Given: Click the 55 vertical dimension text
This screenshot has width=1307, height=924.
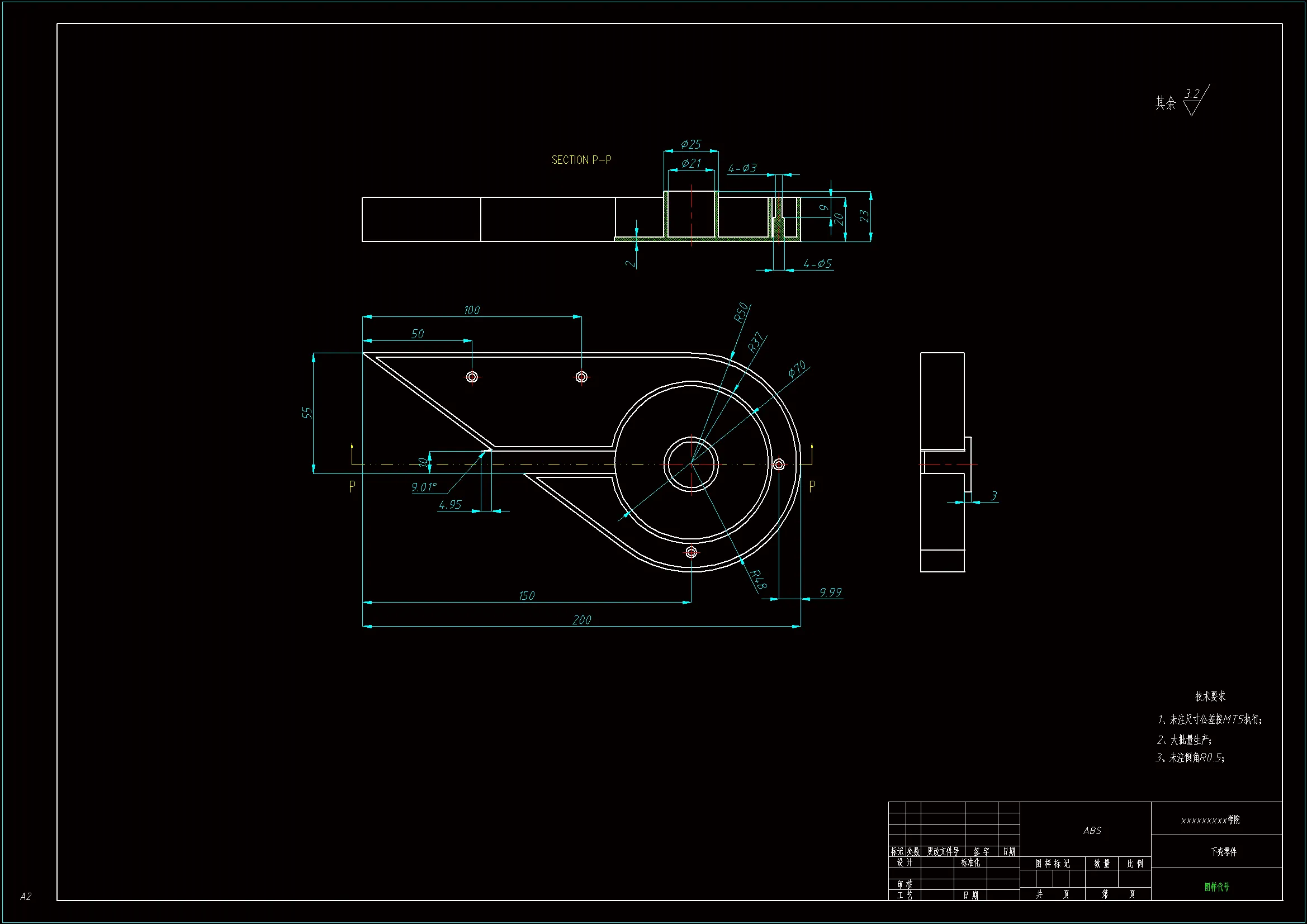Looking at the screenshot, I should (x=307, y=413).
